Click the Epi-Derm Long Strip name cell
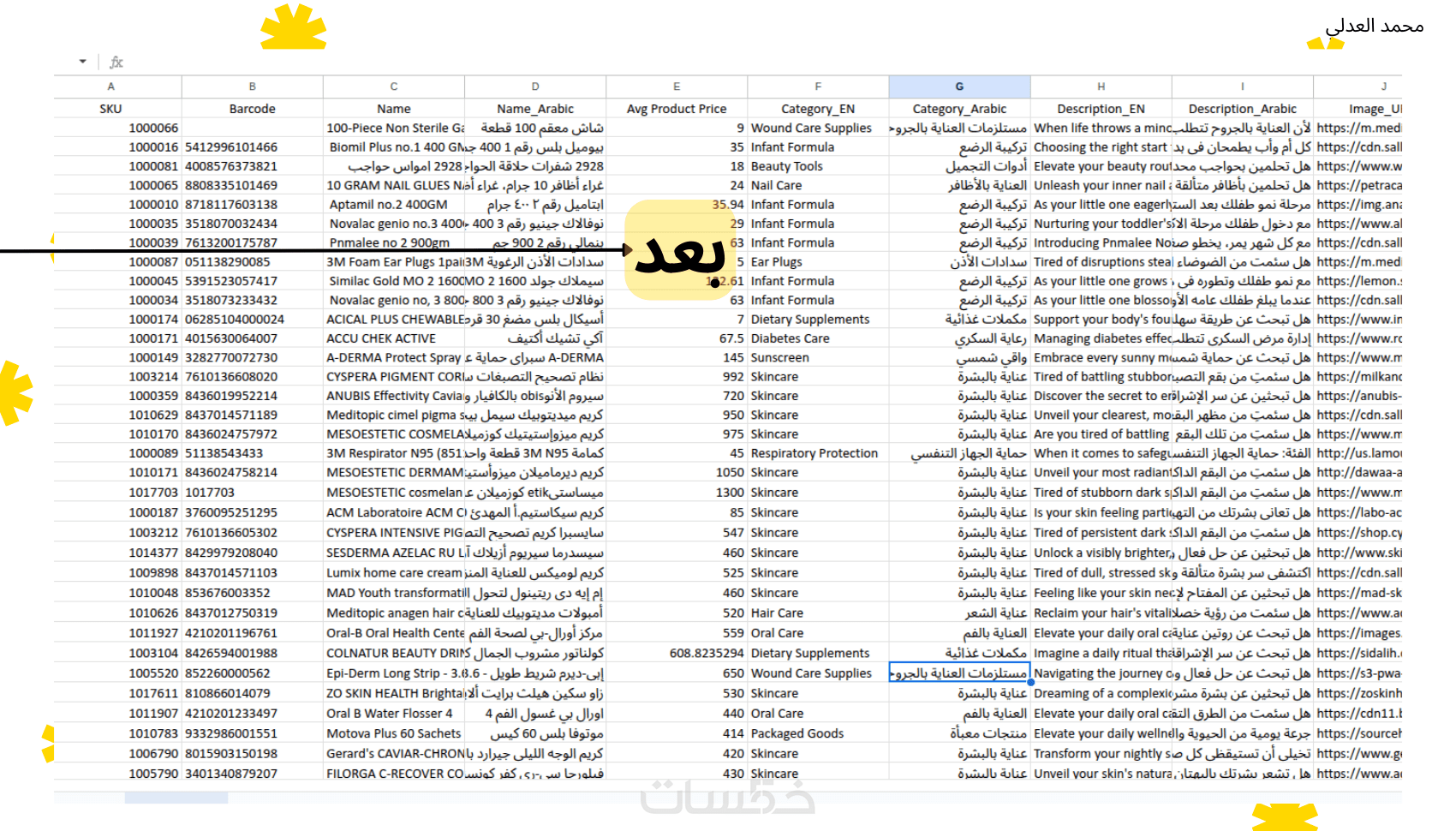The height and width of the screenshot is (831, 1456). pos(394,673)
